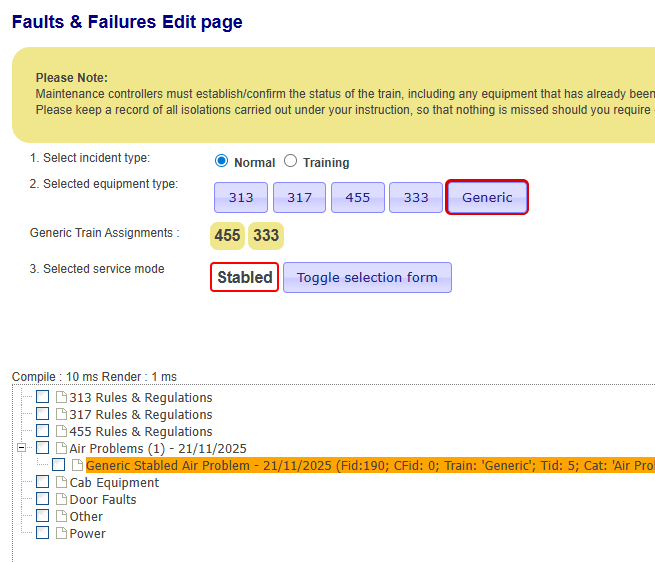Click the Other category document icon
Screen dimensions: 655x562
click(61, 517)
